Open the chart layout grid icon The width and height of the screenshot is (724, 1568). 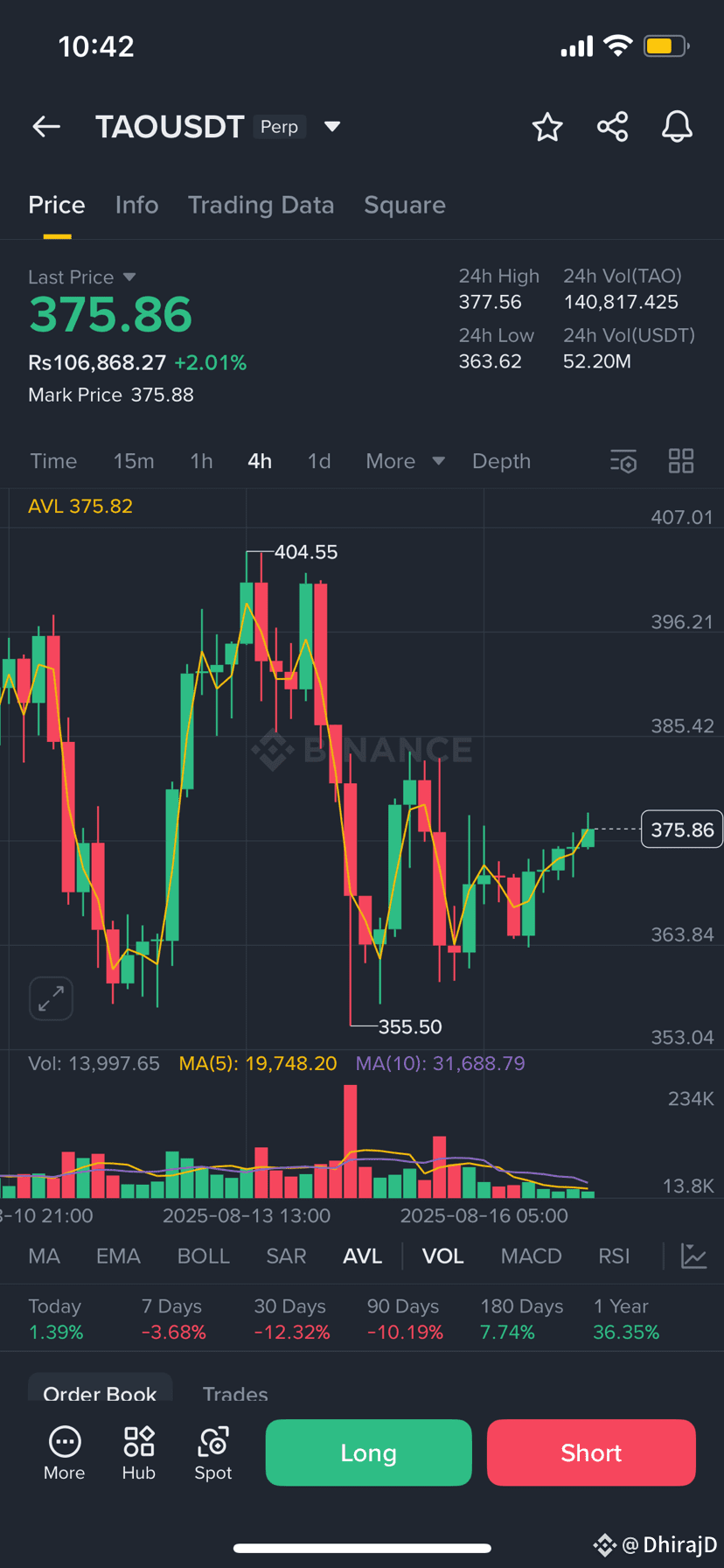pyautogui.click(x=681, y=461)
